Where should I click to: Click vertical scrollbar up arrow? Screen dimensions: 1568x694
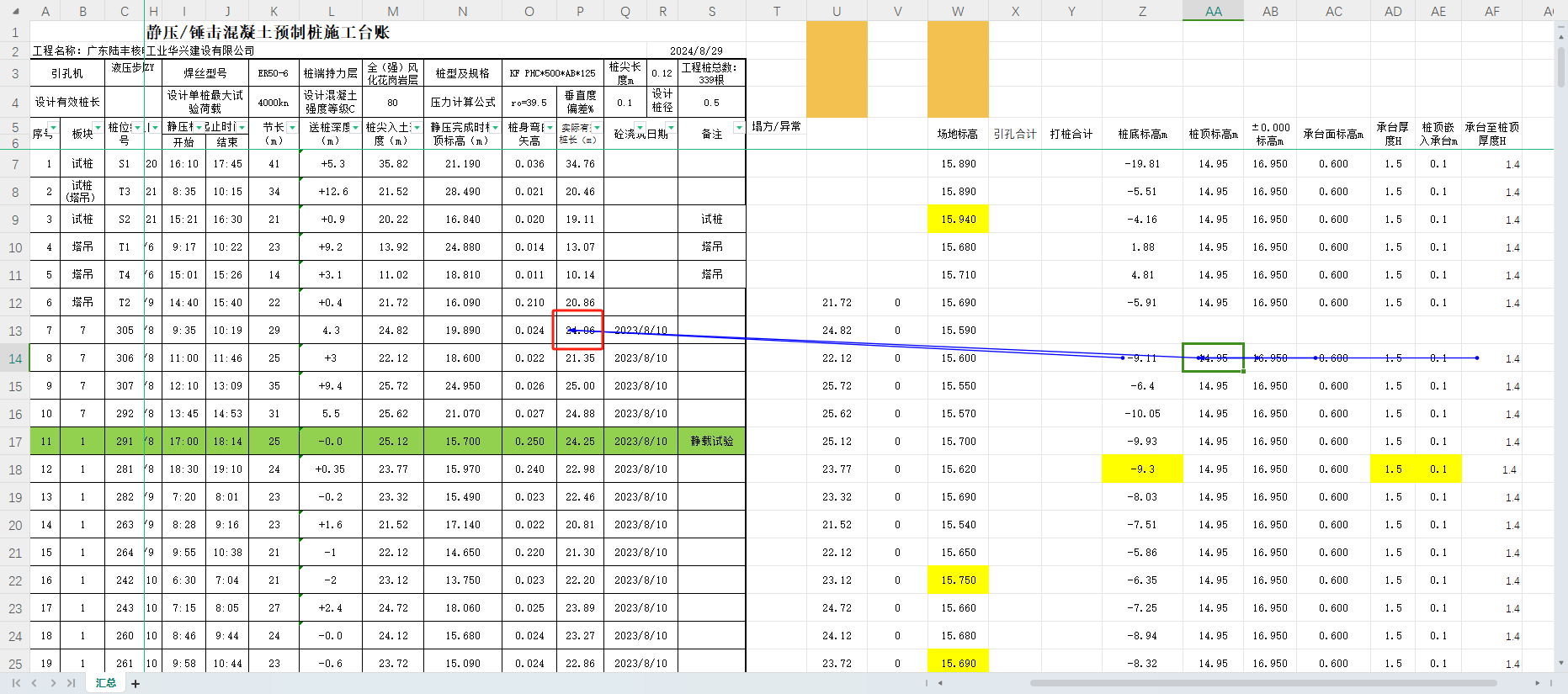[x=1561, y=37]
